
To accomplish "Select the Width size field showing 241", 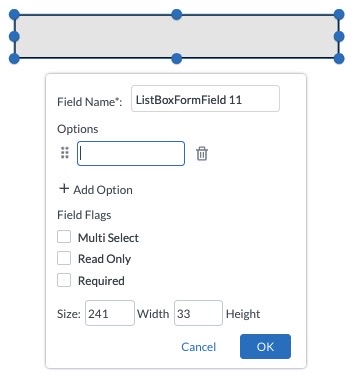I will 110,313.
